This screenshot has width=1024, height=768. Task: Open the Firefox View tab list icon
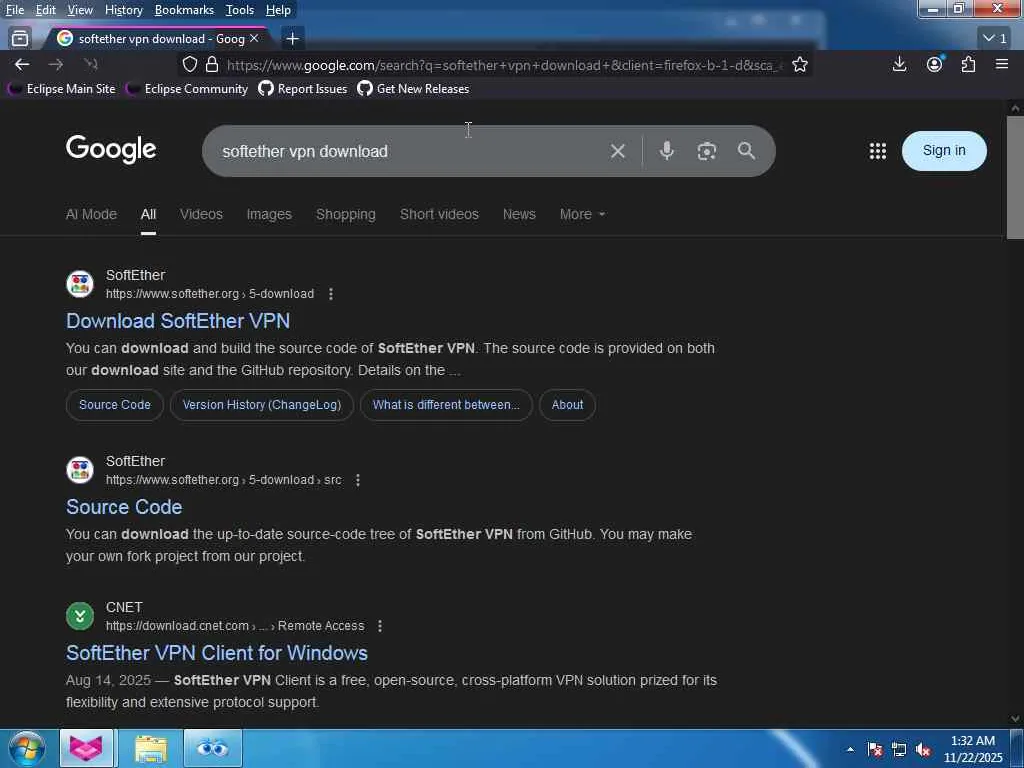(20, 39)
